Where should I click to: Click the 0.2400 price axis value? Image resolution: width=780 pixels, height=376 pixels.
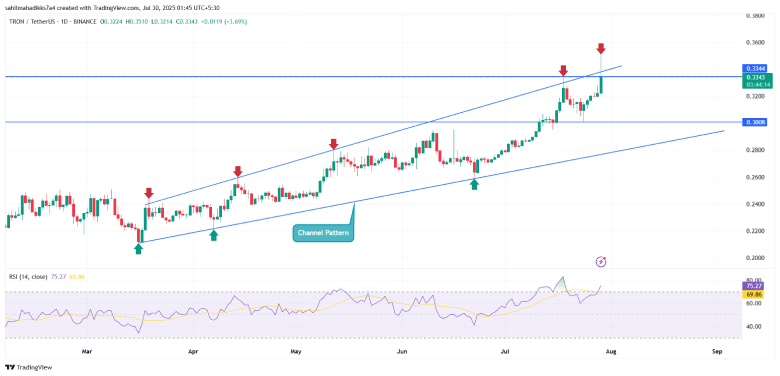pyautogui.click(x=755, y=204)
